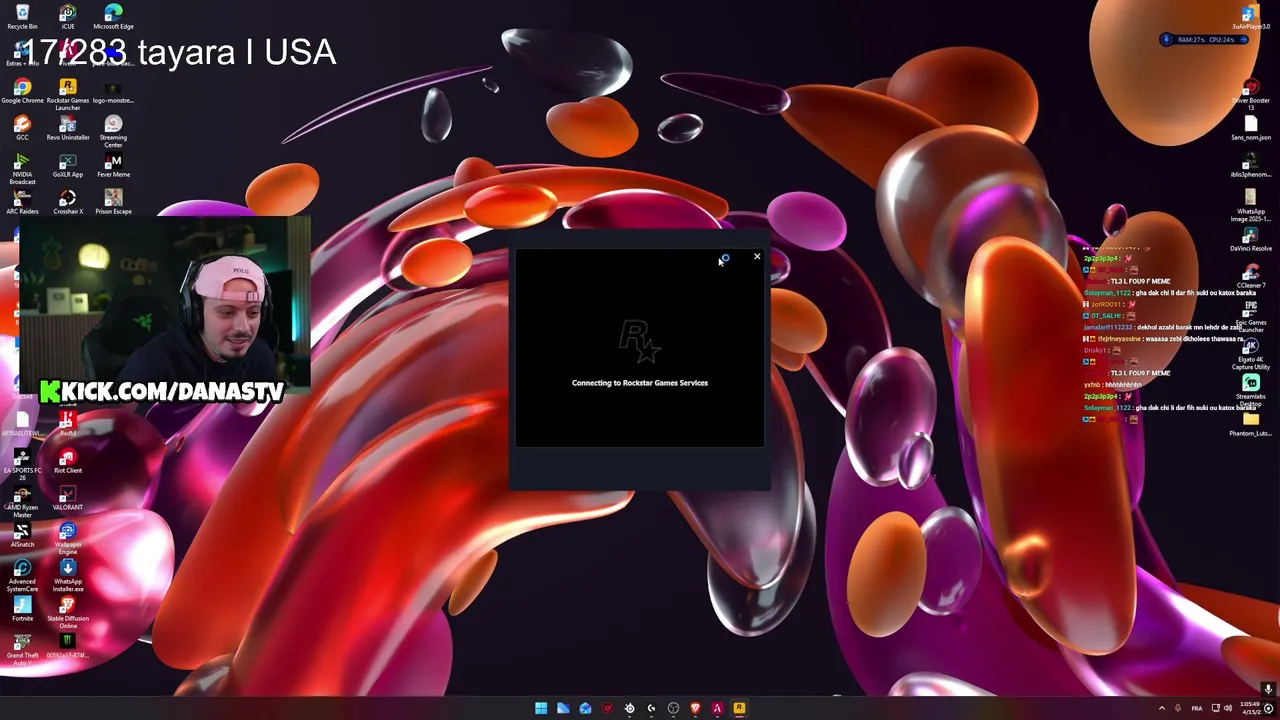Open Stable Diffusion Online shortcut
The width and height of the screenshot is (1280, 720).
point(68,612)
